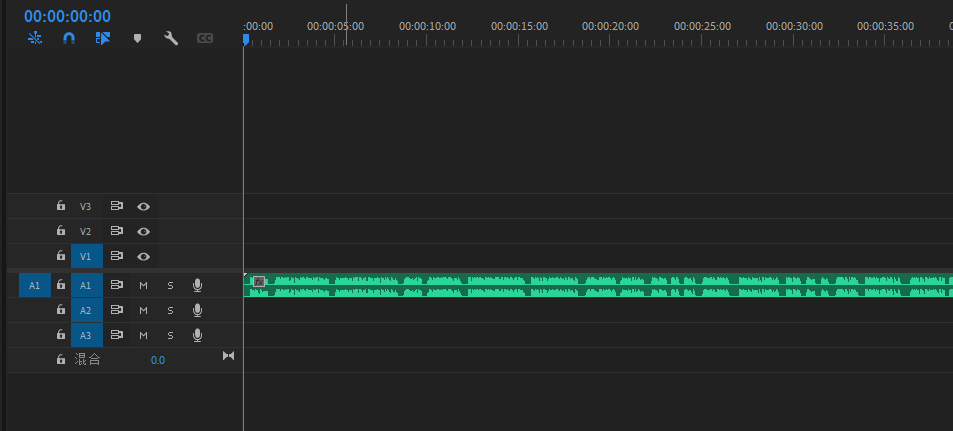
Task: Toggle track targeting for A3
Action: [x=86, y=335]
